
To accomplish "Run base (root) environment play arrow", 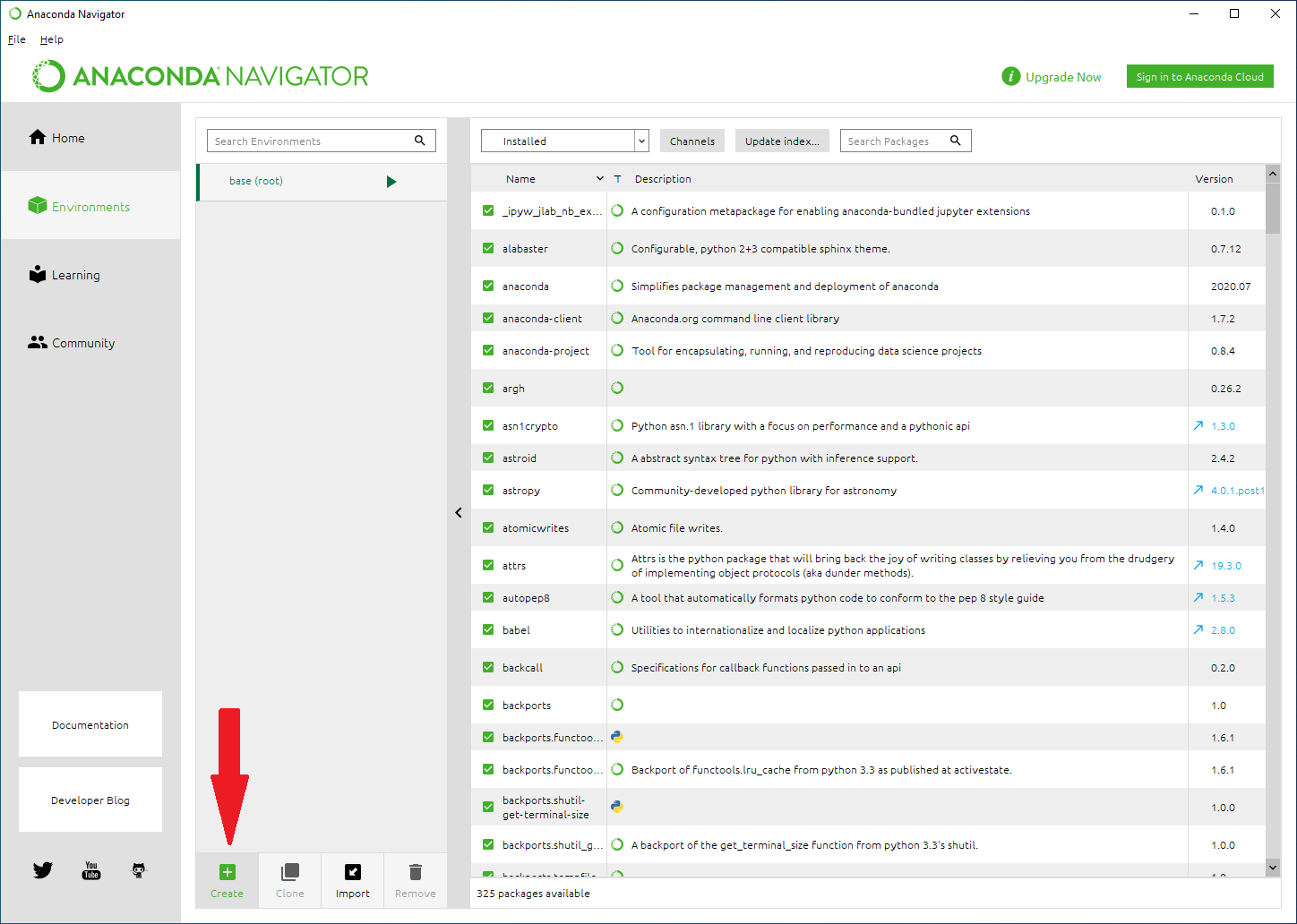I will 391,182.
